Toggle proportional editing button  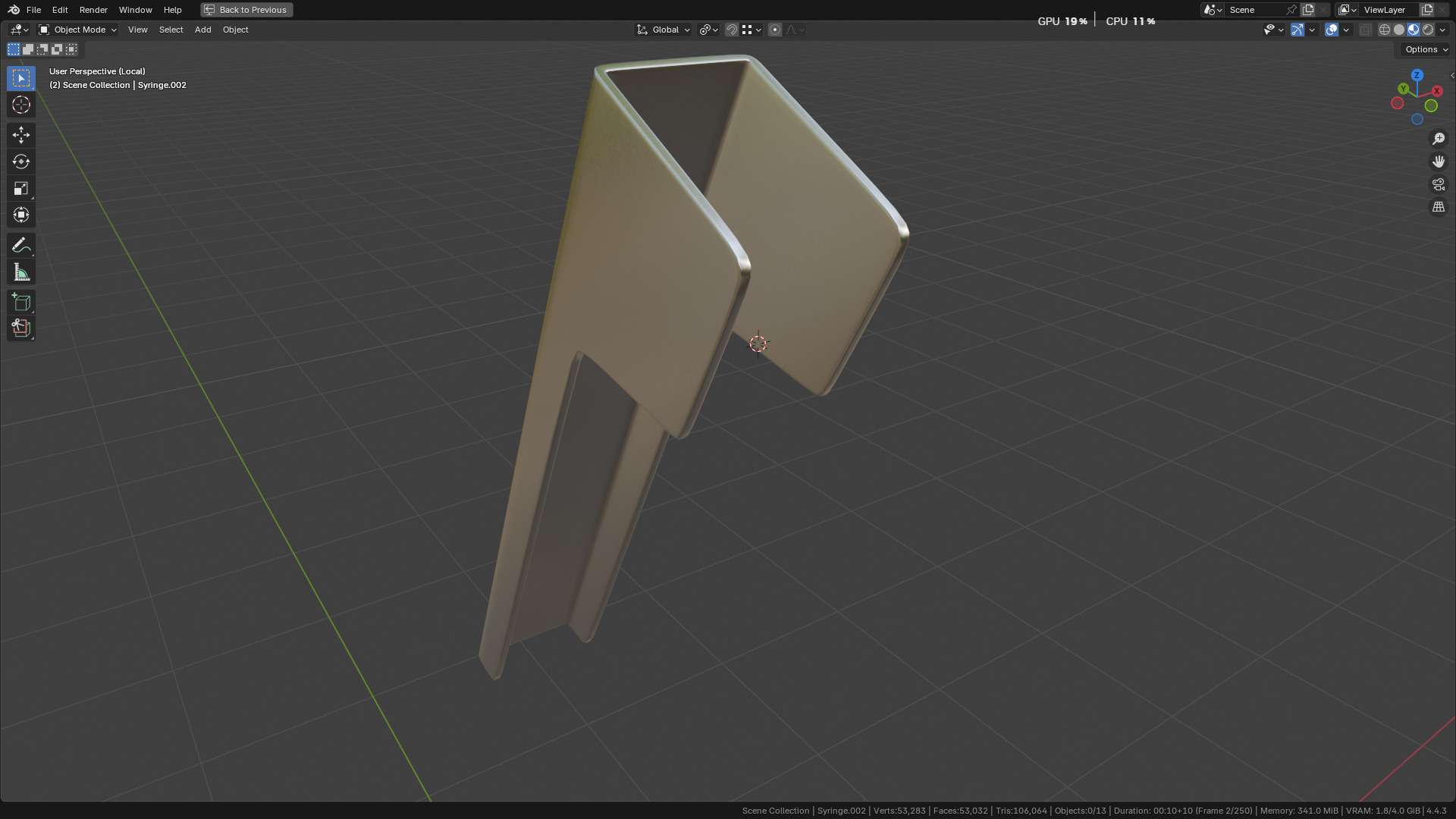click(774, 30)
